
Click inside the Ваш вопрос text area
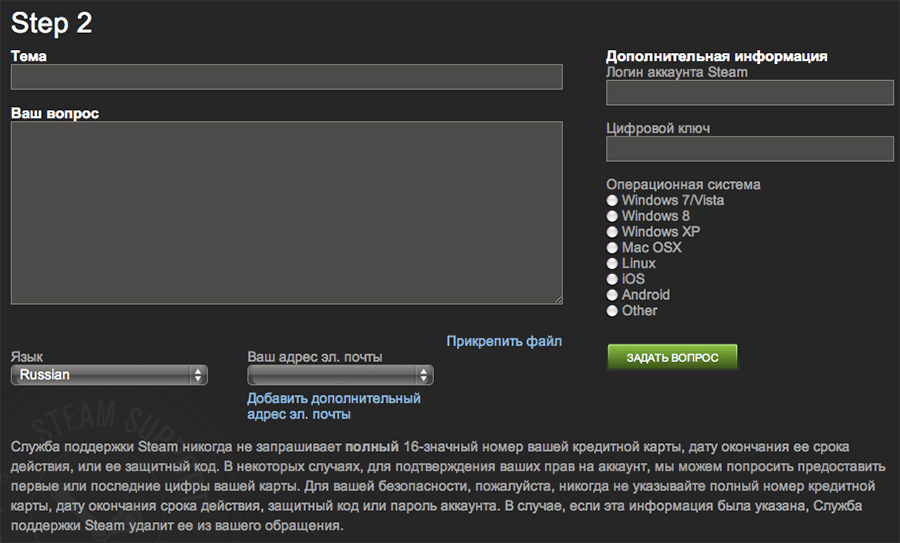point(286,212)
